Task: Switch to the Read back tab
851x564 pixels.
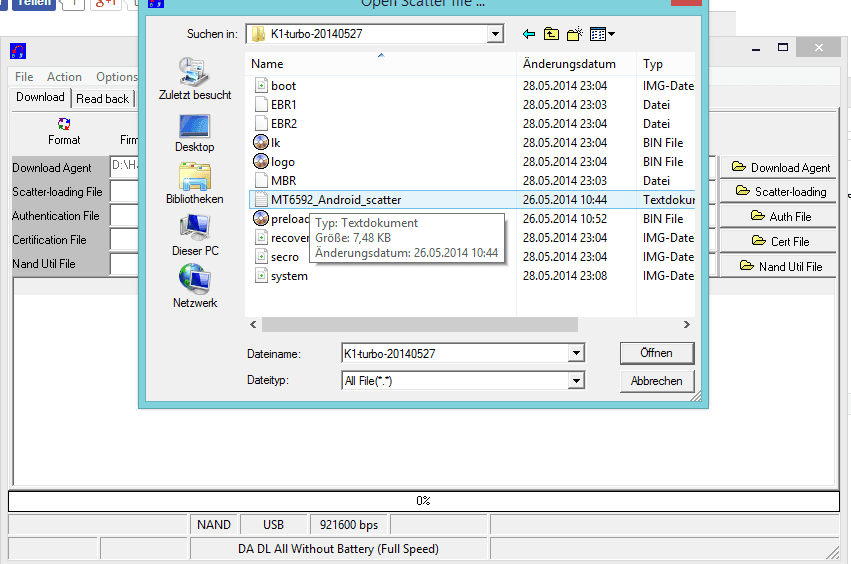Action: click(103, 99)
